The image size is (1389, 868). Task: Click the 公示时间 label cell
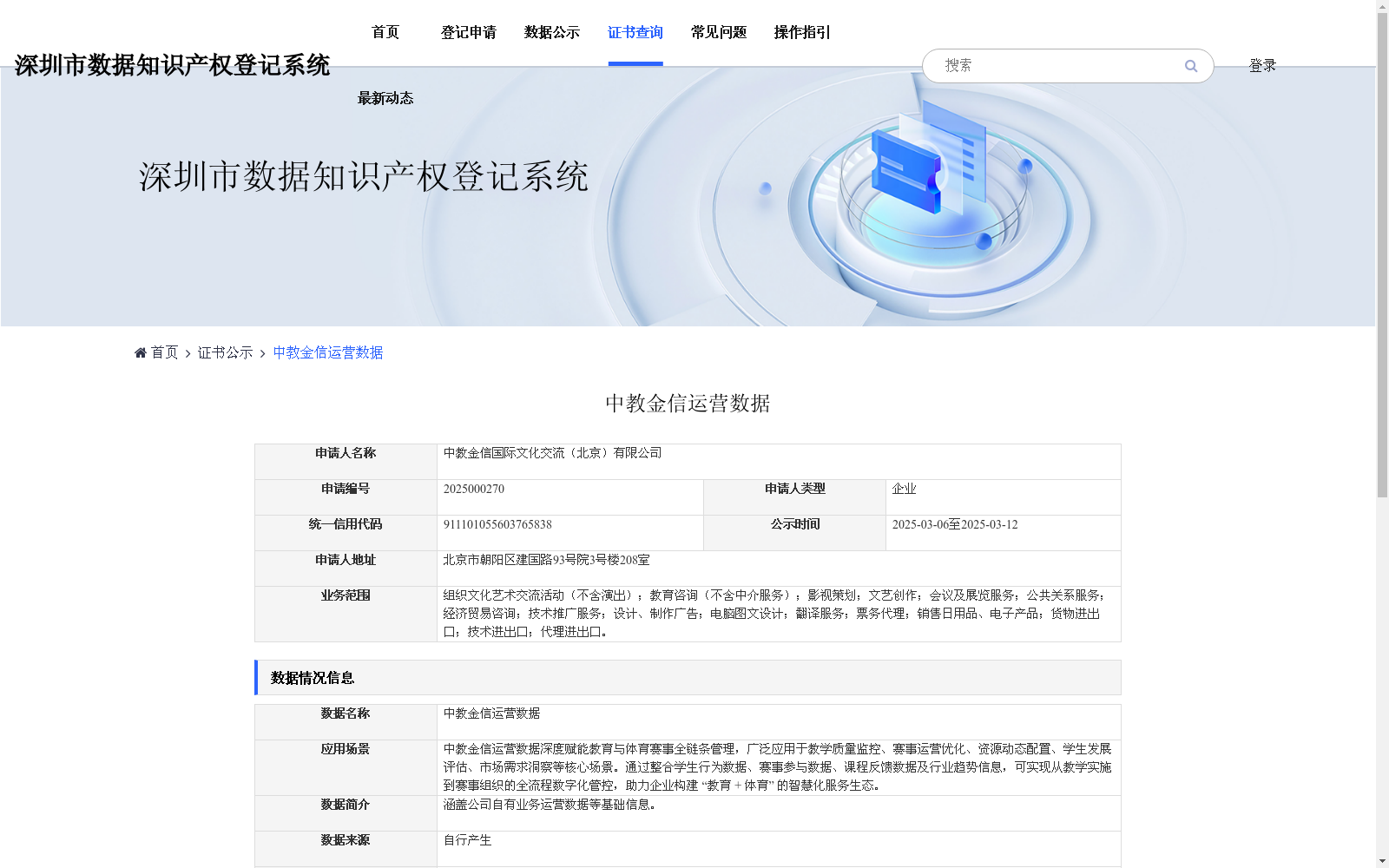click(x=794, y=533)
